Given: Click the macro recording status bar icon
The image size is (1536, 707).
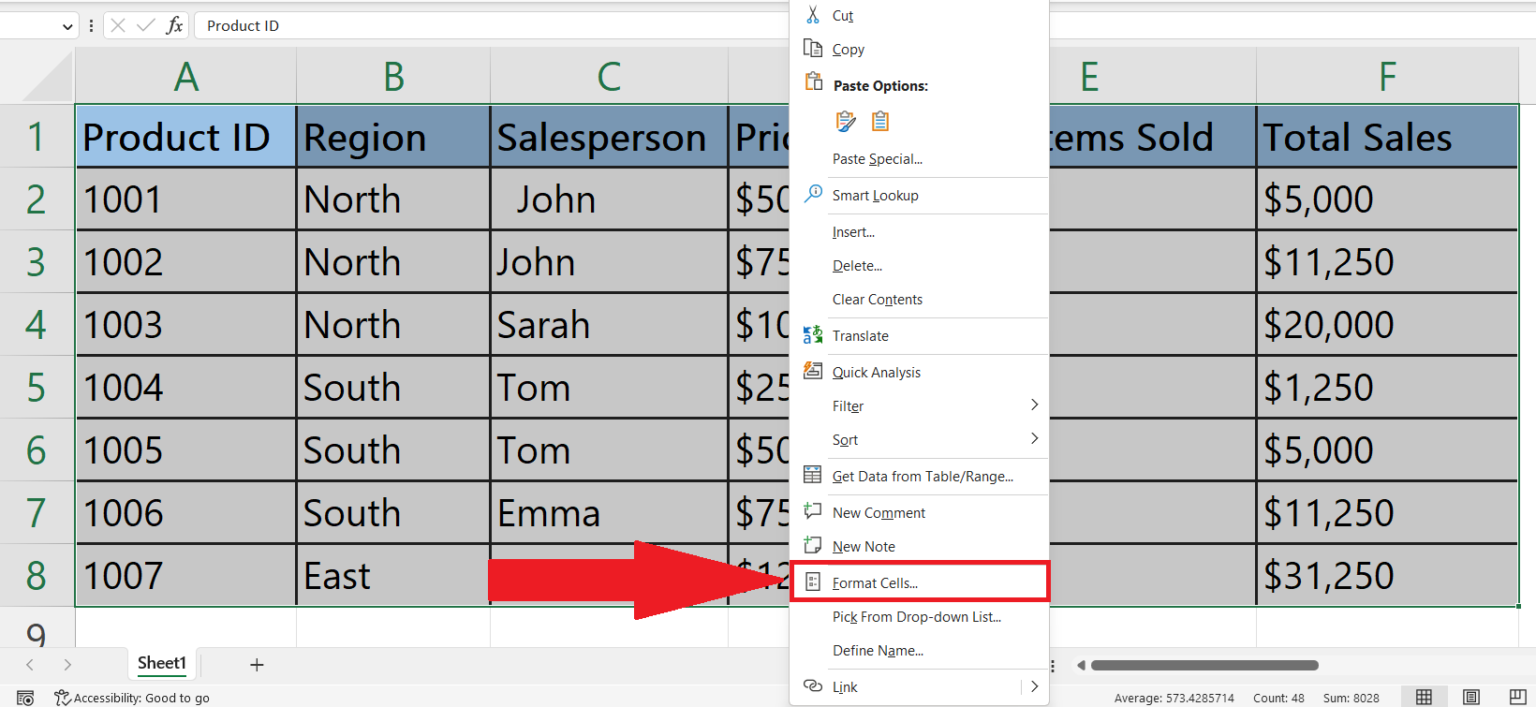Looking at the screenshot, I should [x=26, y=698].
